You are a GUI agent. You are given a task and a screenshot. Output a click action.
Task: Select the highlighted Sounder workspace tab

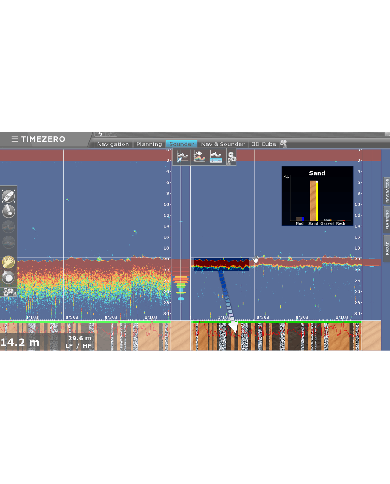click(182, 144)
